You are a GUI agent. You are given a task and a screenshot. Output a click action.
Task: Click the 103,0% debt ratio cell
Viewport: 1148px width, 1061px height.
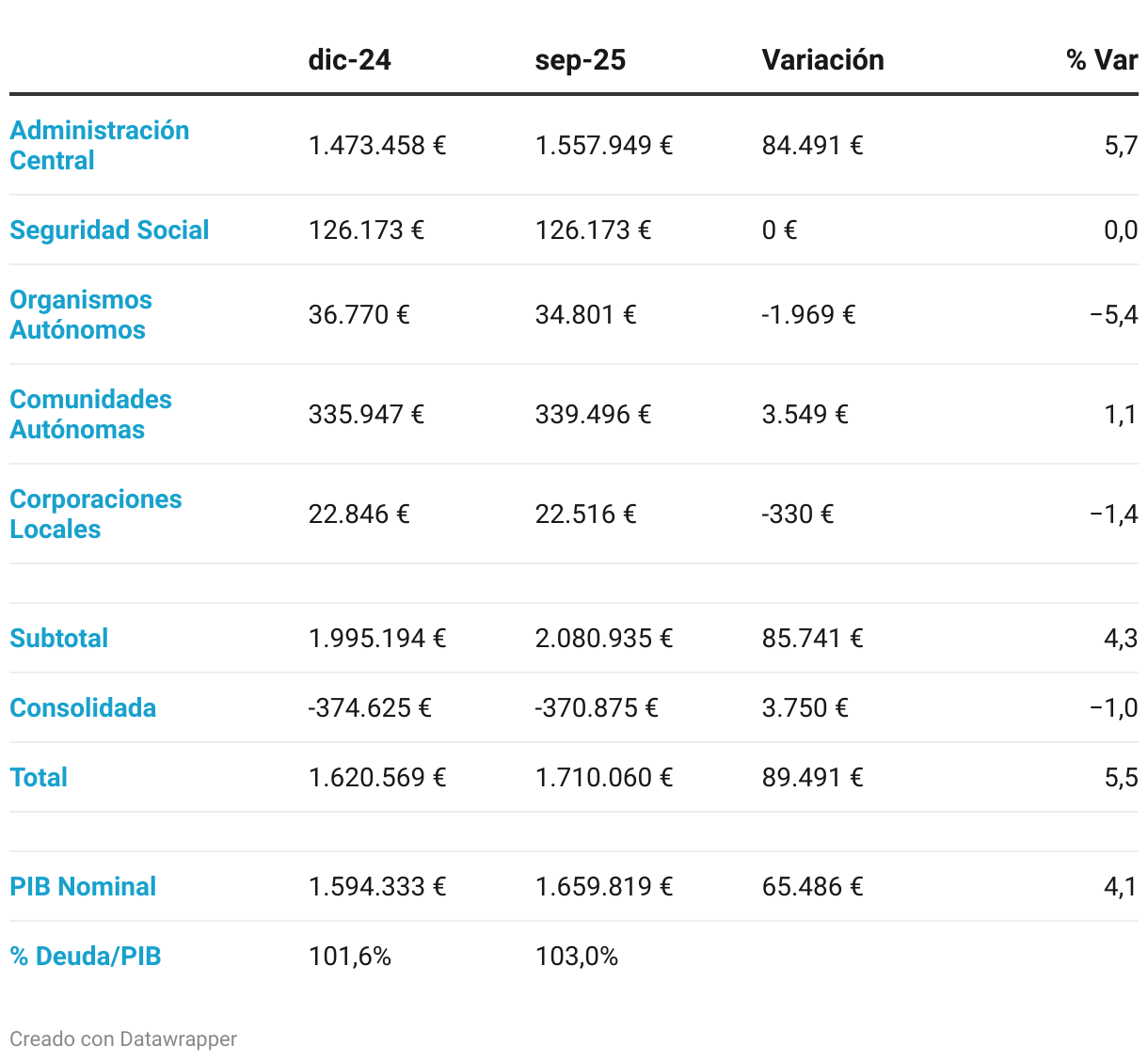(577, 956)
